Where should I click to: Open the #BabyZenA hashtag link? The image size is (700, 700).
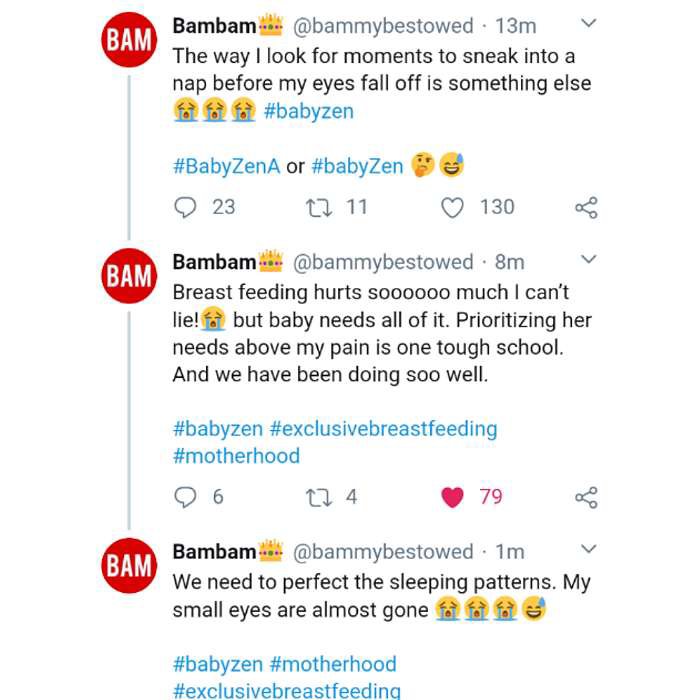tap(226, 166)
